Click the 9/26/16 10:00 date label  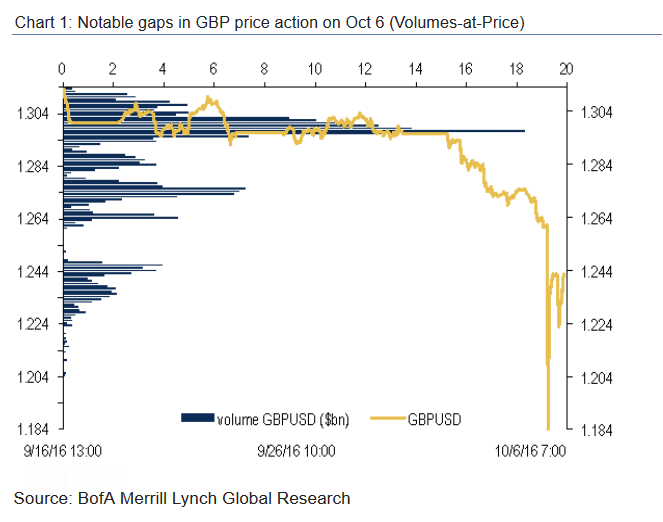(296, 451)
